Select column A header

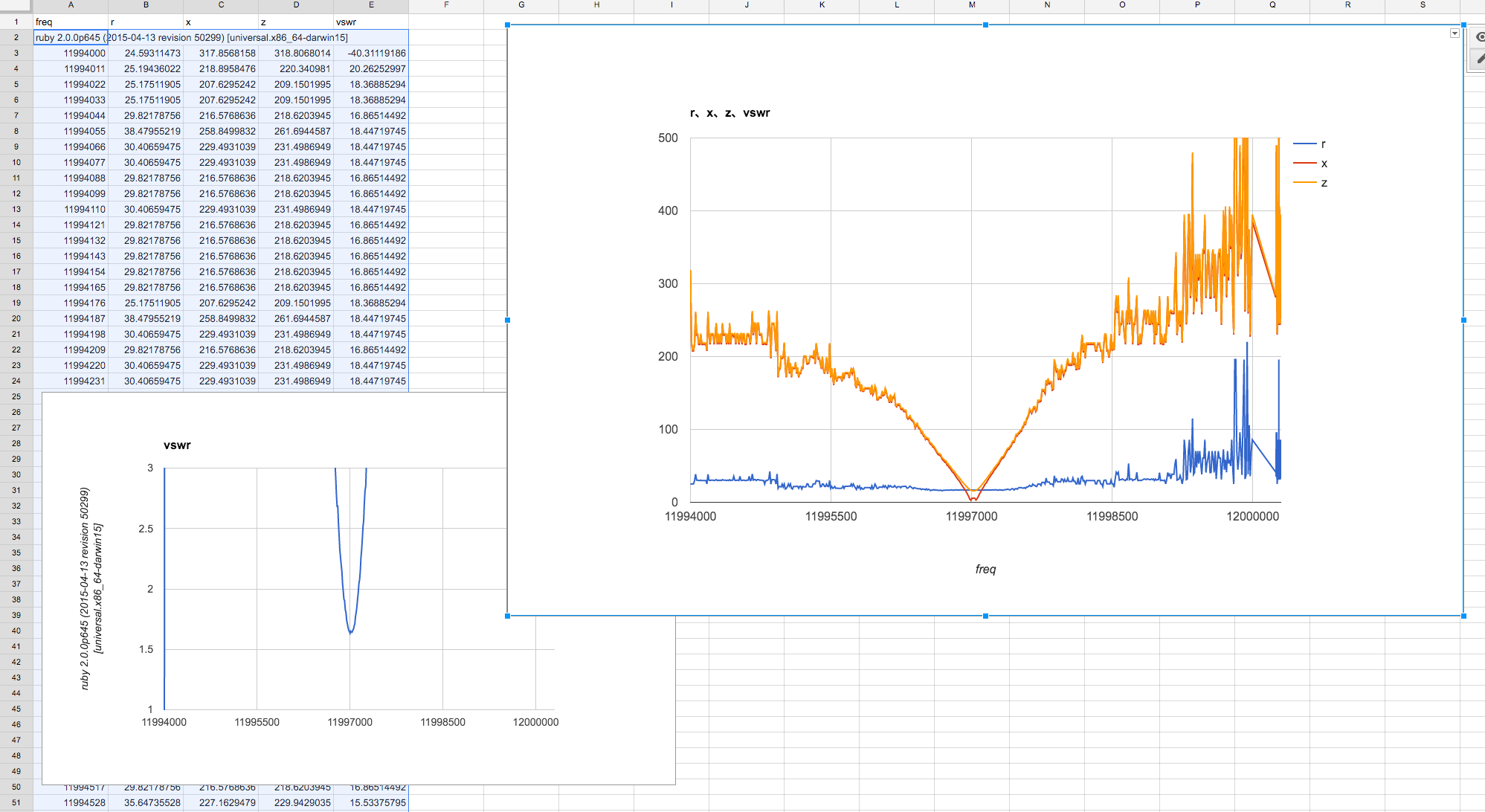click(71, 5)
